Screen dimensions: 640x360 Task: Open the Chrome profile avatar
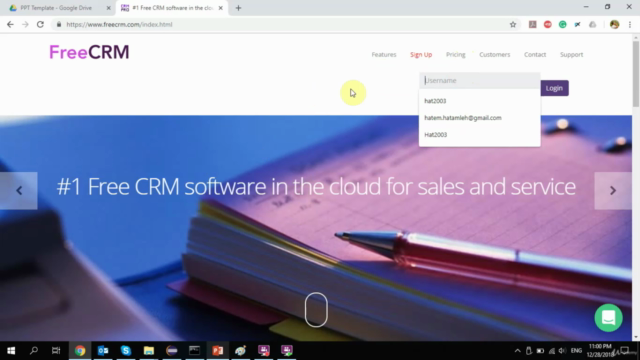614,24
